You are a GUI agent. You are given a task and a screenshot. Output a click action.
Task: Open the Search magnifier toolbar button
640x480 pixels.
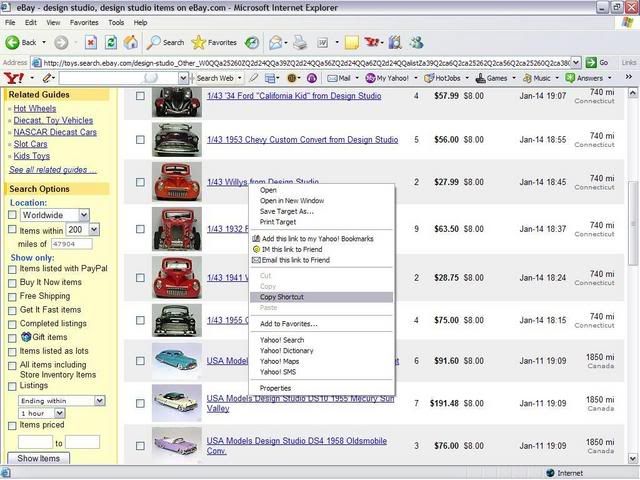click(165, 42)
